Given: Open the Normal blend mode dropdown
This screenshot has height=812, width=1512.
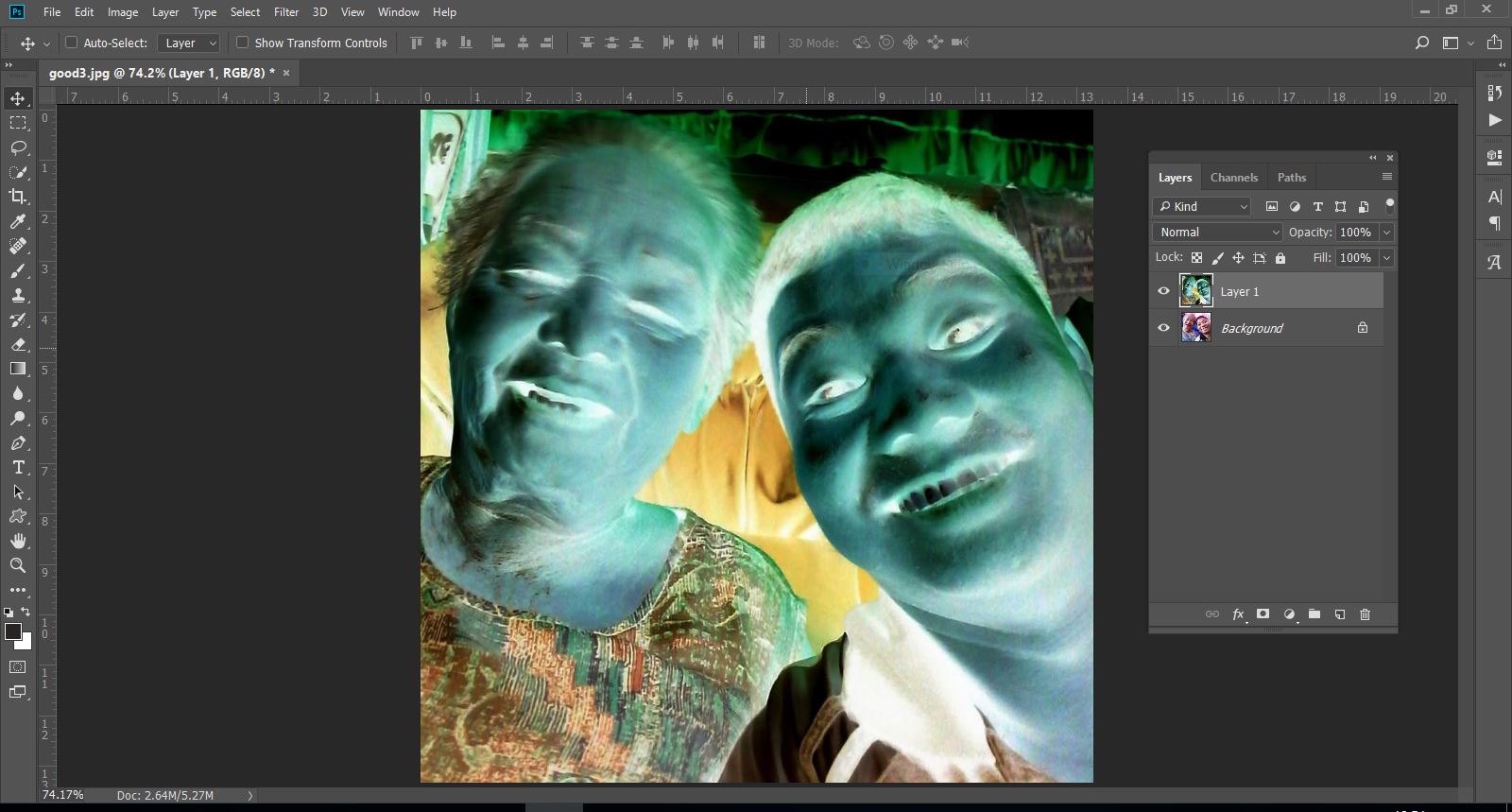Looking at the screenshot, I should [x=1217, y=232].
